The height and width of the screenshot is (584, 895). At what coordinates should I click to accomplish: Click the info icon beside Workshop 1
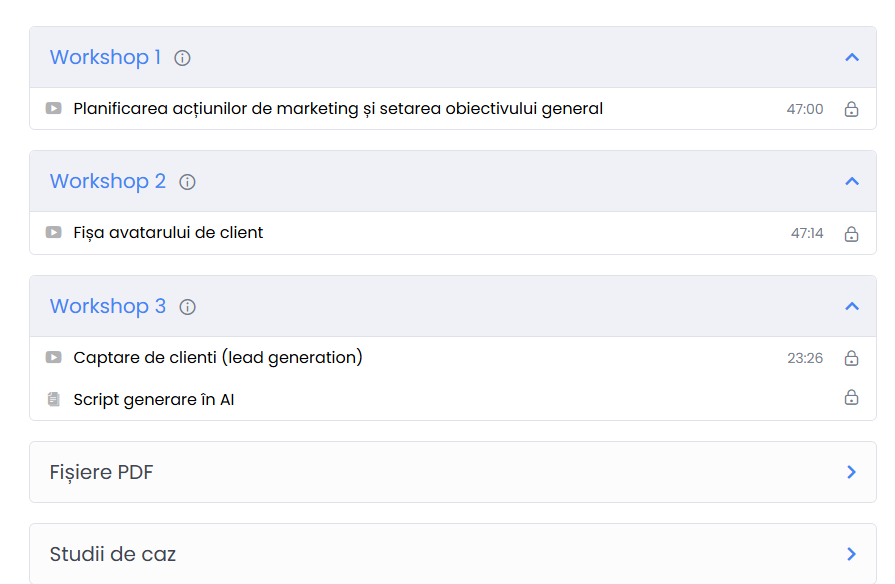[182, 58]
